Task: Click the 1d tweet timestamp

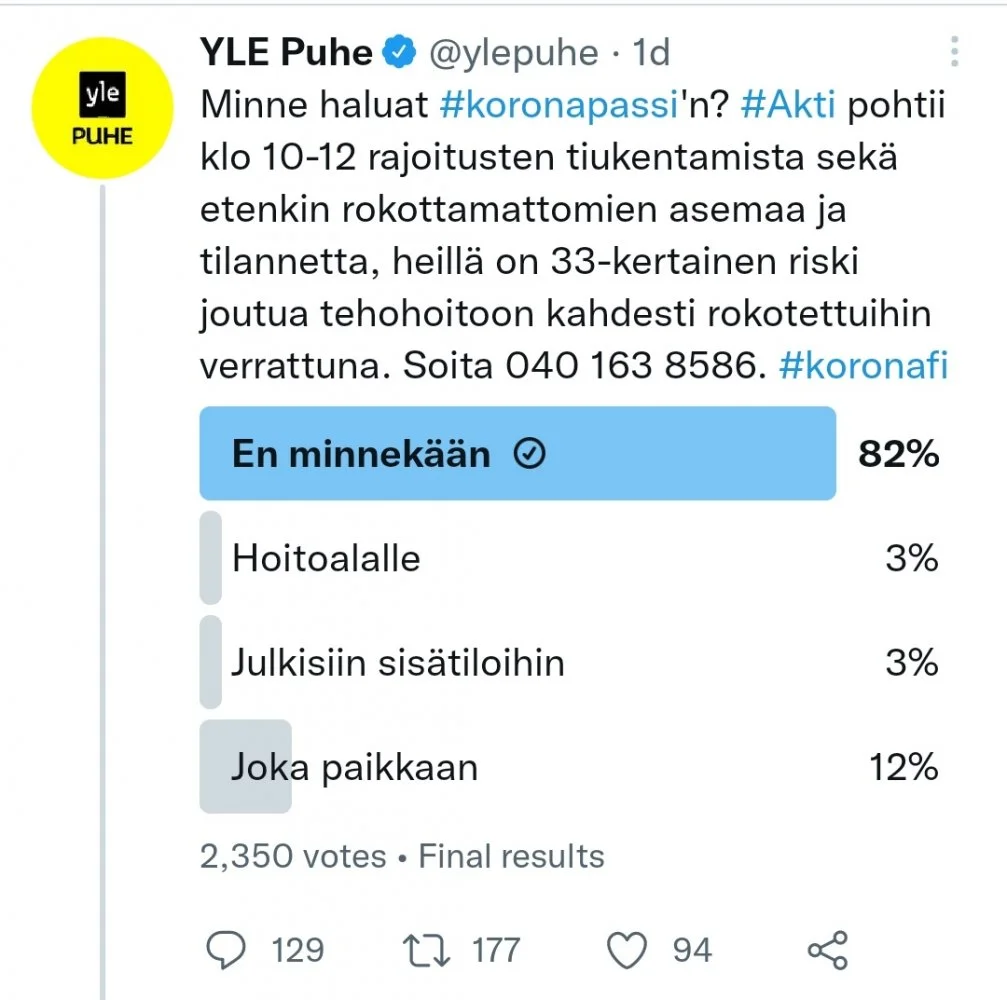Action: (x=651, y=52)
